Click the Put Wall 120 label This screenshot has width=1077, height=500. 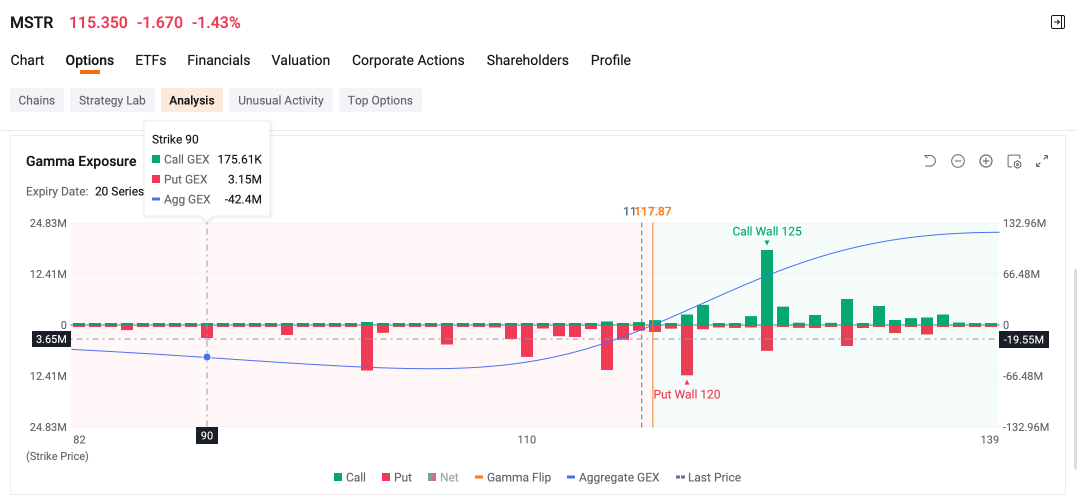point(687,394)
